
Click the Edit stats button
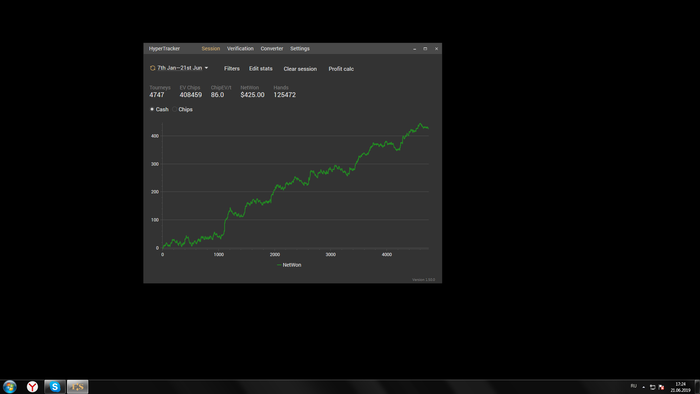pyautogui.click(x=261, y=69)
